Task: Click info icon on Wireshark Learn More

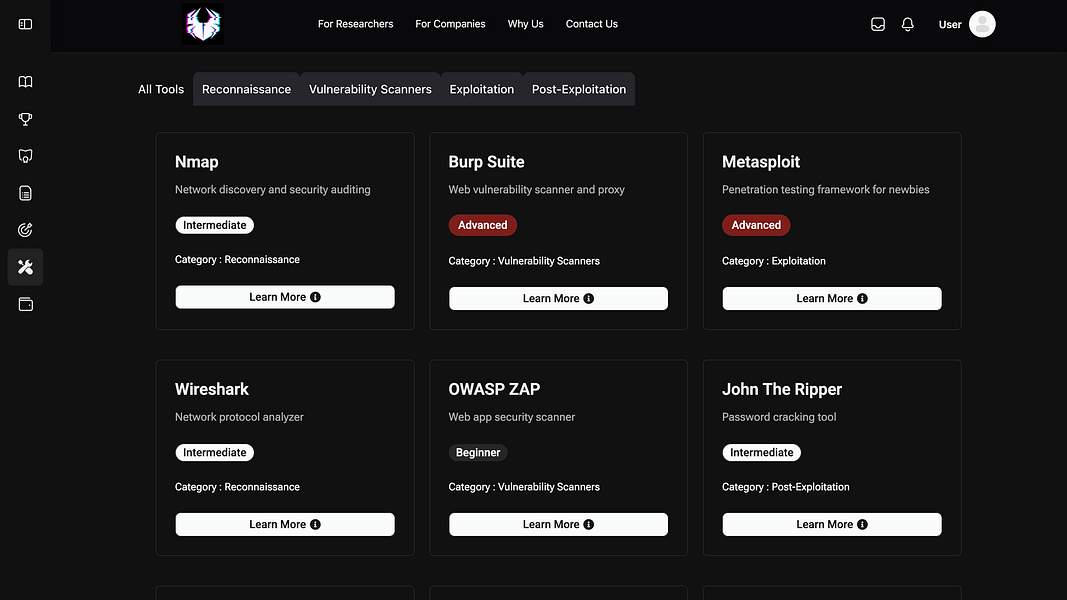Action: [315, 524]
